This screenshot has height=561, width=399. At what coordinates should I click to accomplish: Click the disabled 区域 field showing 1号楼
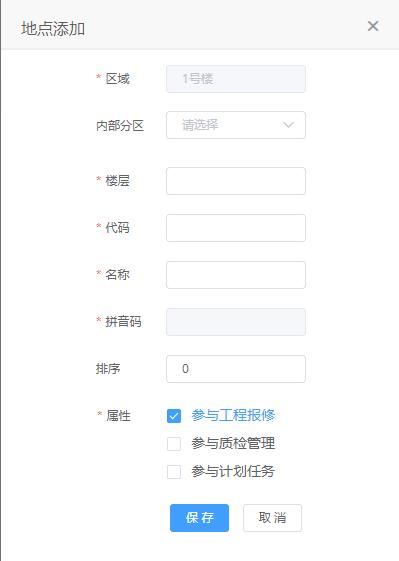(x=236, y=79)
